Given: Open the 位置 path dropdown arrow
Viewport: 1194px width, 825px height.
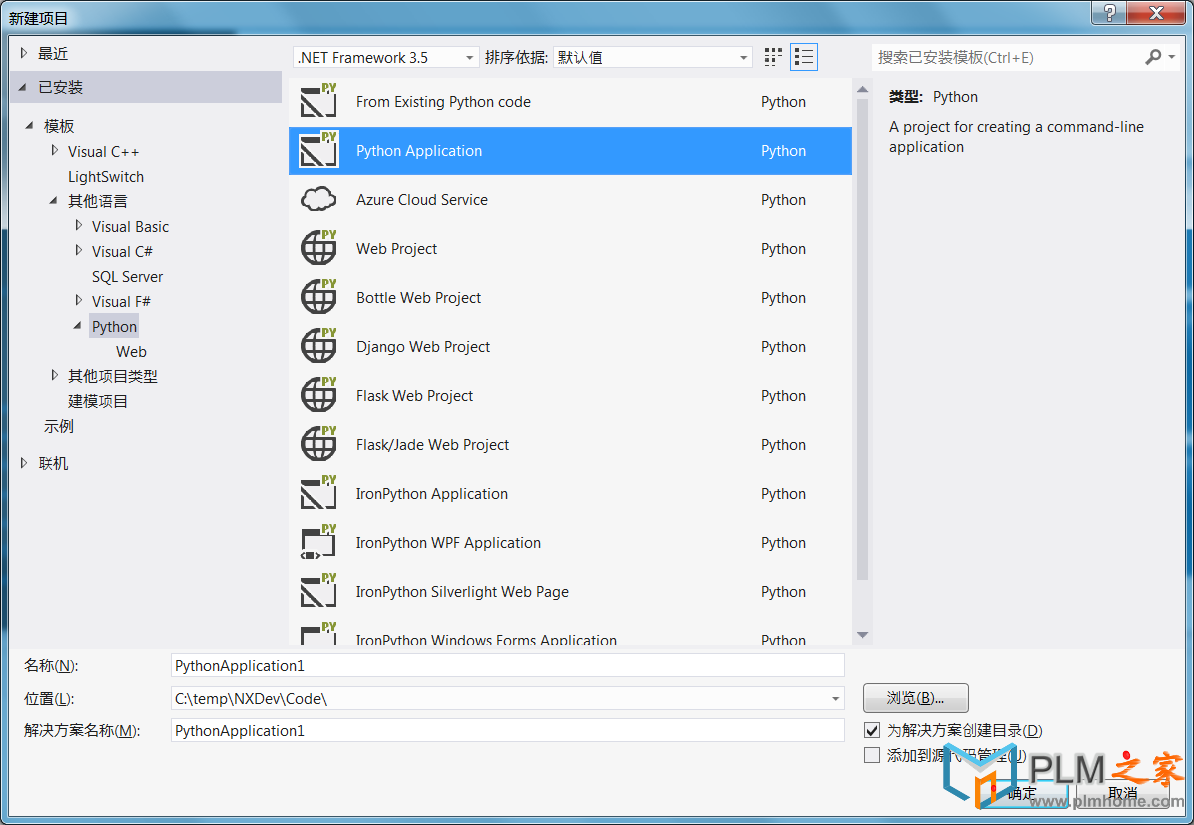Looking at the screenshot, I should point(835,699).
